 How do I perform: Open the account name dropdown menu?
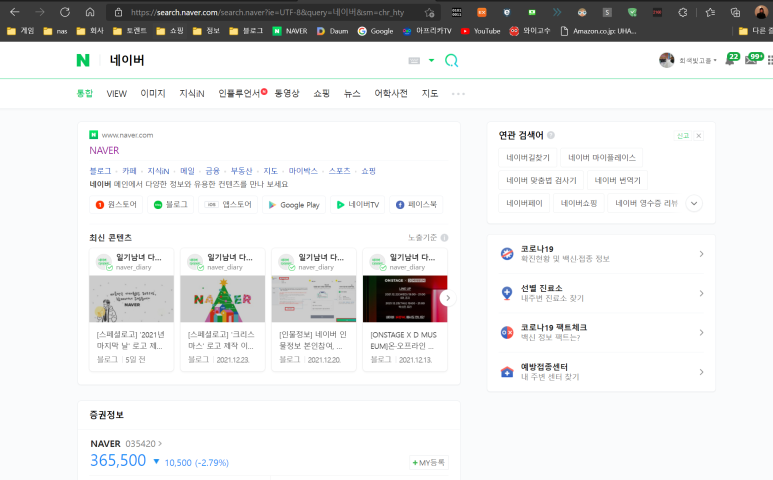coord(698,61)
